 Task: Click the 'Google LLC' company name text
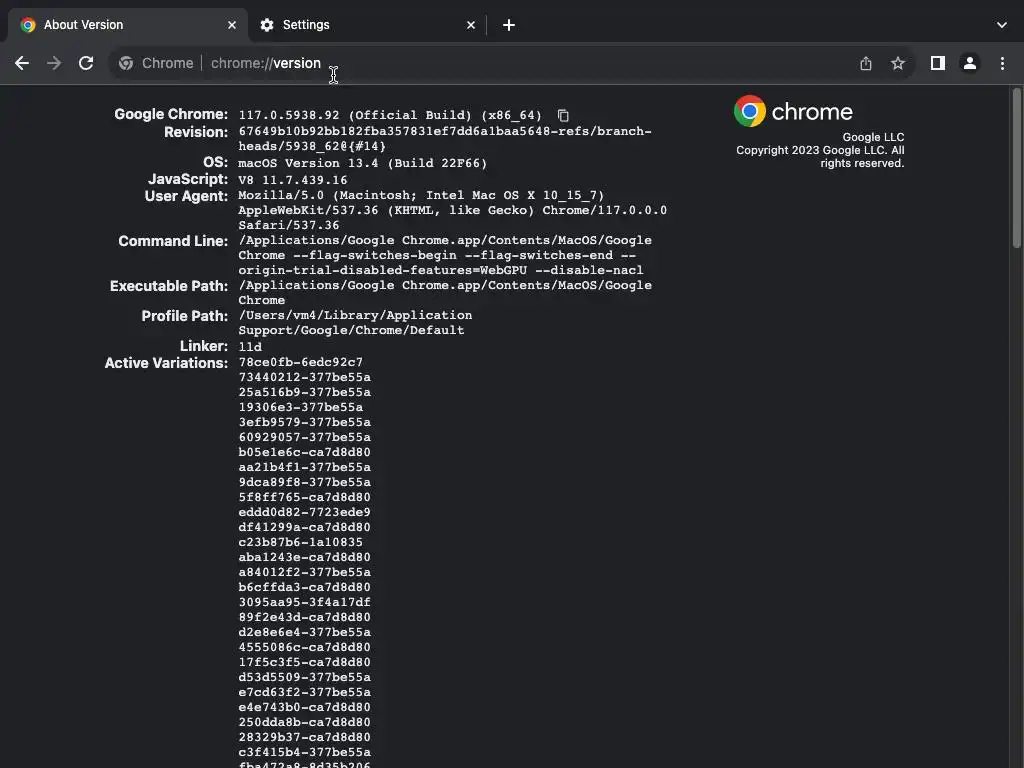[873, 137]
